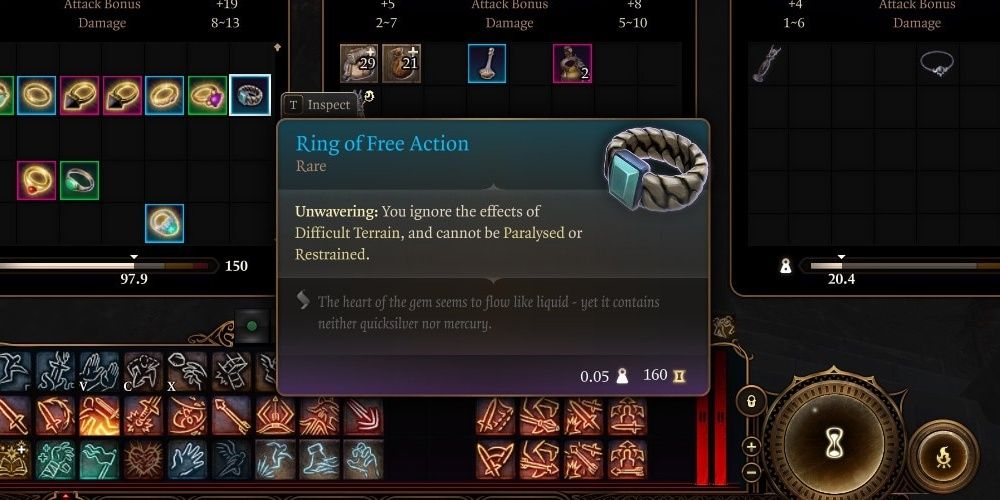Use the Shove action marked V
This screenshot has width=1000, height=500.
[x=99, y=371]
